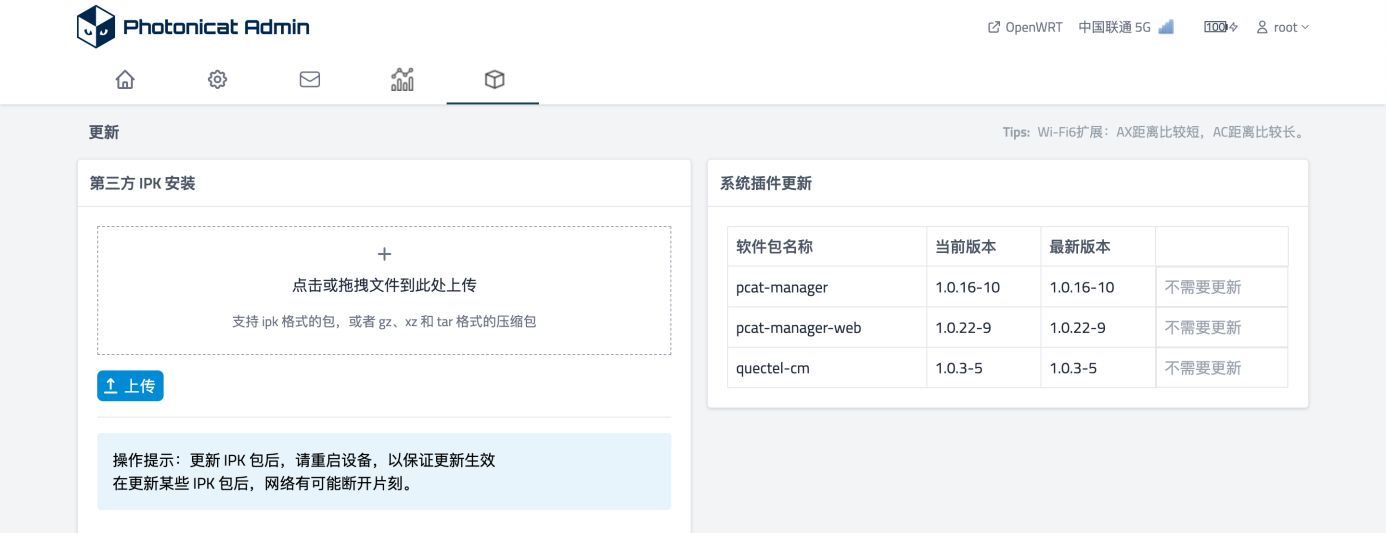
Task: Open the statistics chart tab
Action: [x=402, y=80]
